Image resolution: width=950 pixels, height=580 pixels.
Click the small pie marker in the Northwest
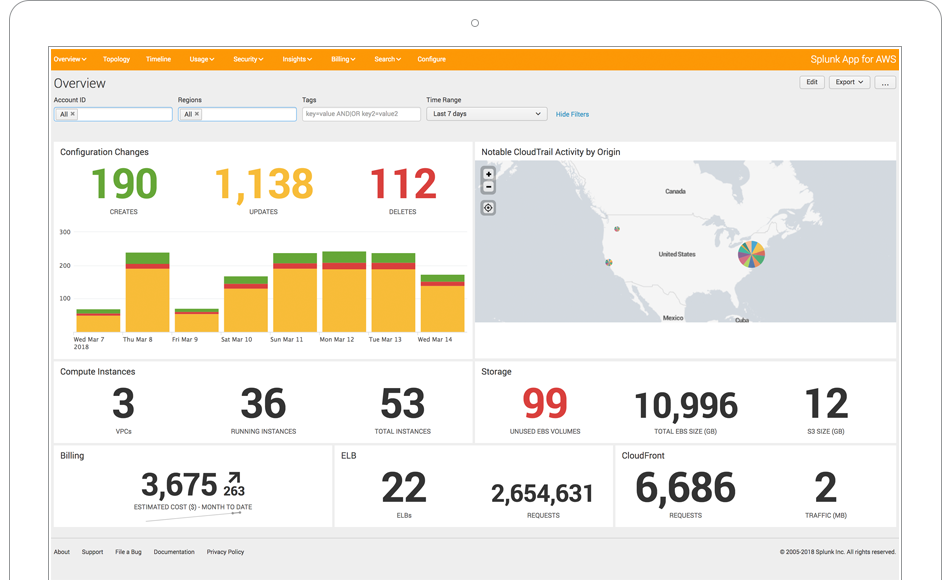tap(617, 229)
